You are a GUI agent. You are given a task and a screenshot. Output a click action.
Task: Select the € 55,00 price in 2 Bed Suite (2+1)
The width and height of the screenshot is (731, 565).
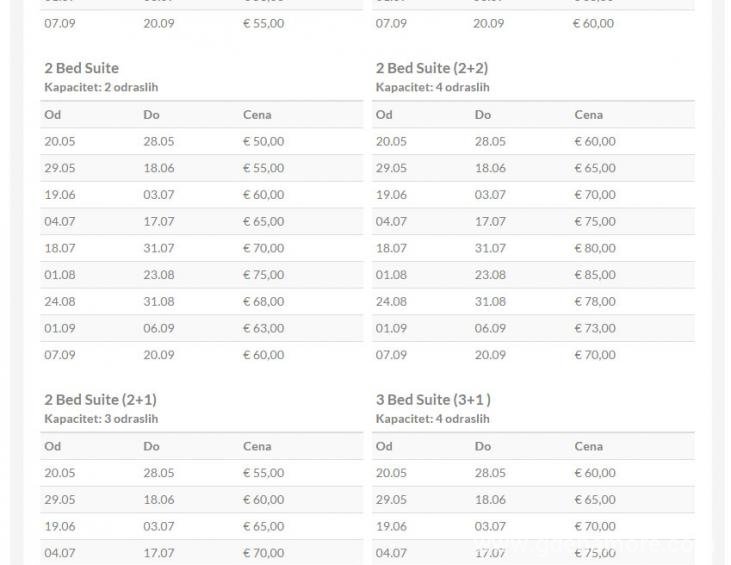pos(263,473)
